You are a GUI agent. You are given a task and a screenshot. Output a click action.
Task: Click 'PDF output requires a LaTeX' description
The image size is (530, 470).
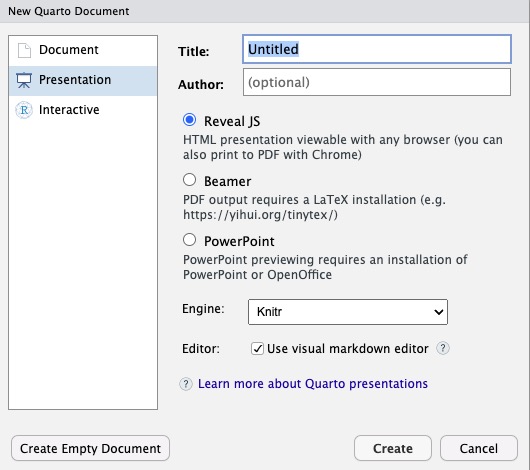pos(314,207)
